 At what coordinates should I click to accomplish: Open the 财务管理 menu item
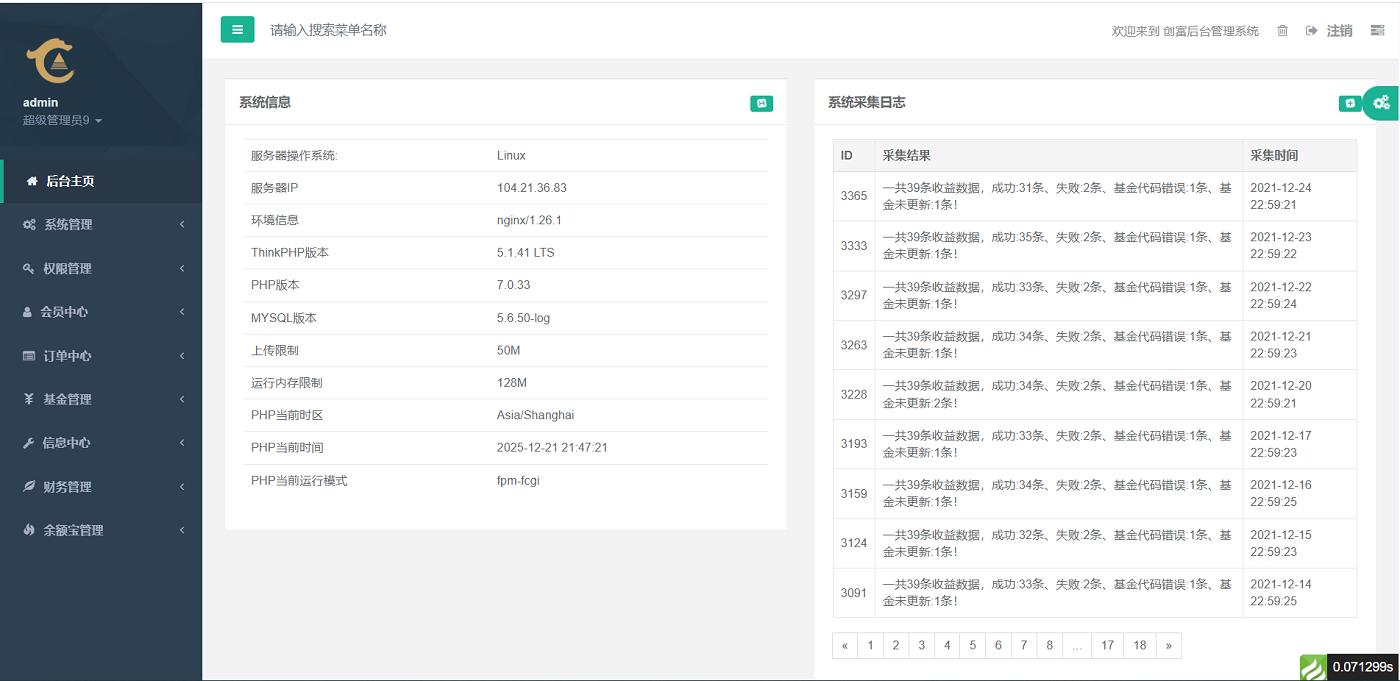tap(100, 487)
